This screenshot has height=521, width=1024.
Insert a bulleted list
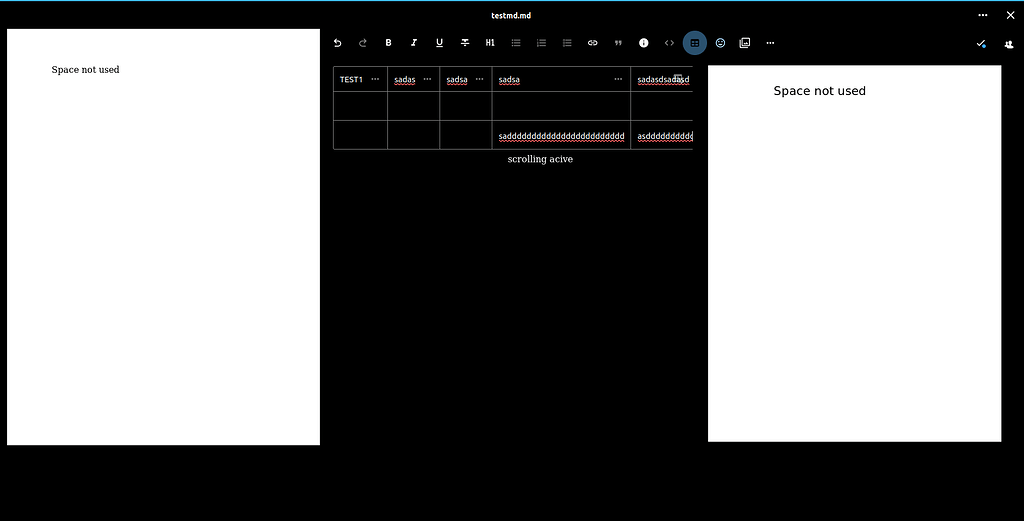point(515,43)
